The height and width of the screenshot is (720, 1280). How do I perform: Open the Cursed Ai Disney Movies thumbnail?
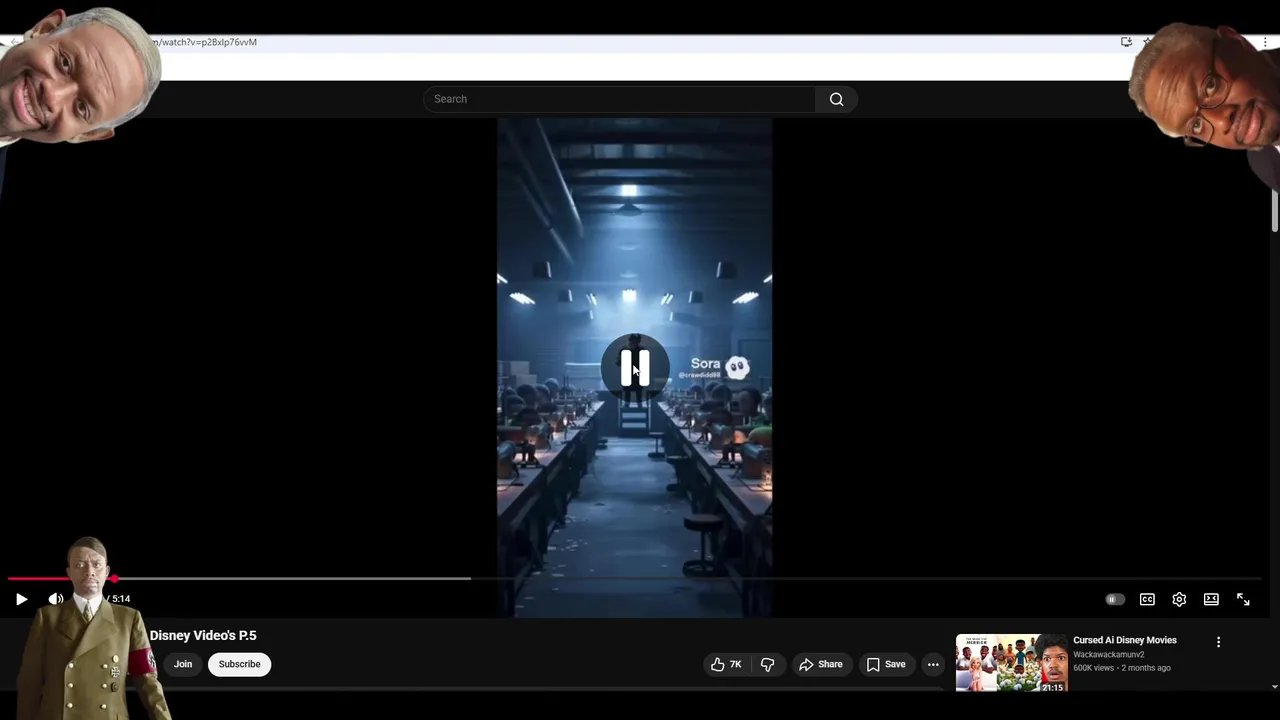coord(1011,663)
